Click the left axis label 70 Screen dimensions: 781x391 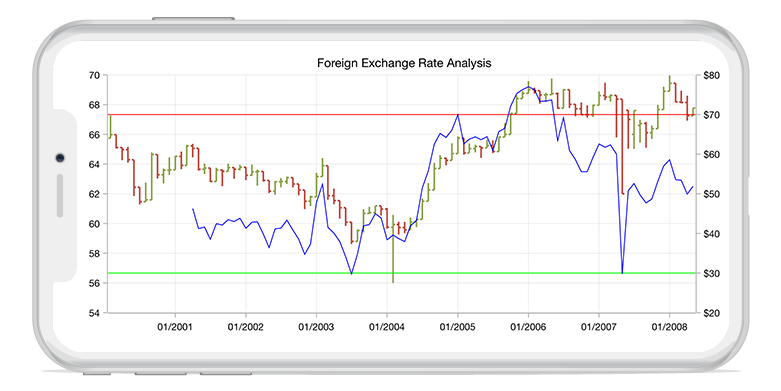95,75
